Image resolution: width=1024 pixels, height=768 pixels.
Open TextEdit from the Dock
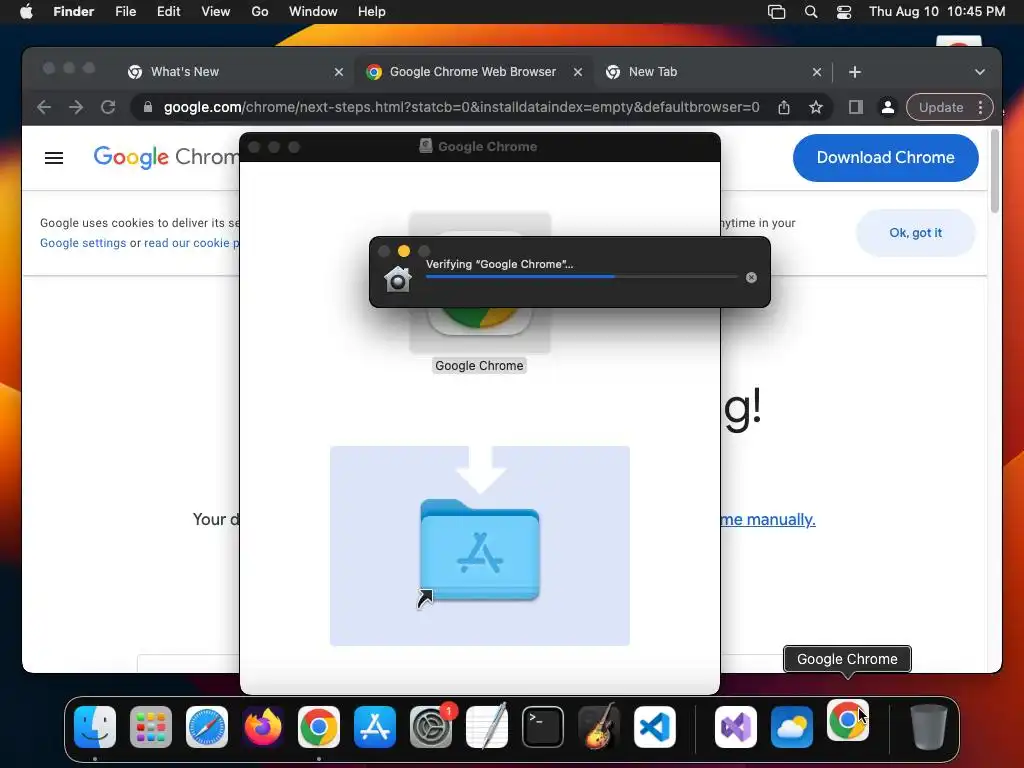point(487,727)
